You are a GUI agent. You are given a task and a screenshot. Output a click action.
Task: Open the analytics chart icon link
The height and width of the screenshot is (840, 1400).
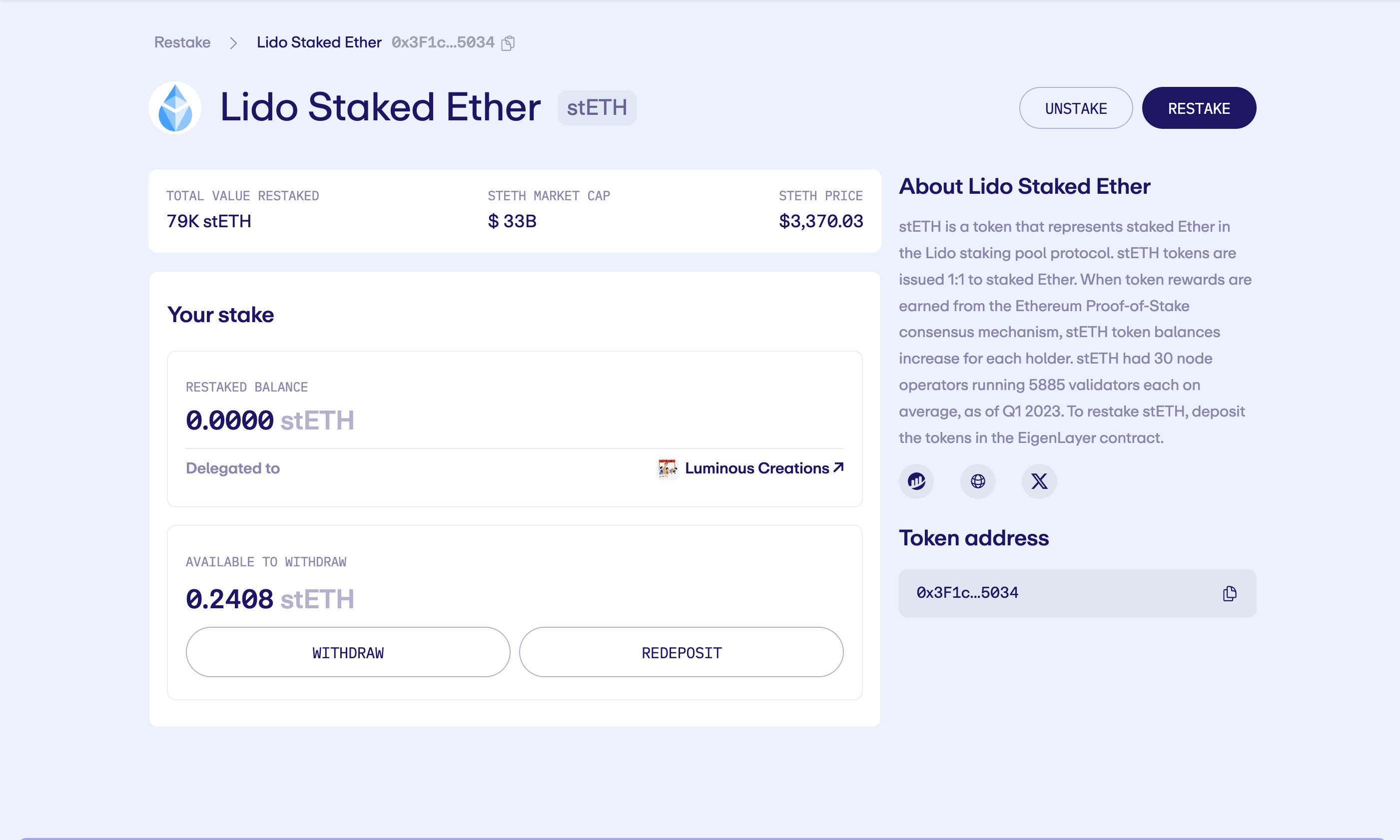916,482
